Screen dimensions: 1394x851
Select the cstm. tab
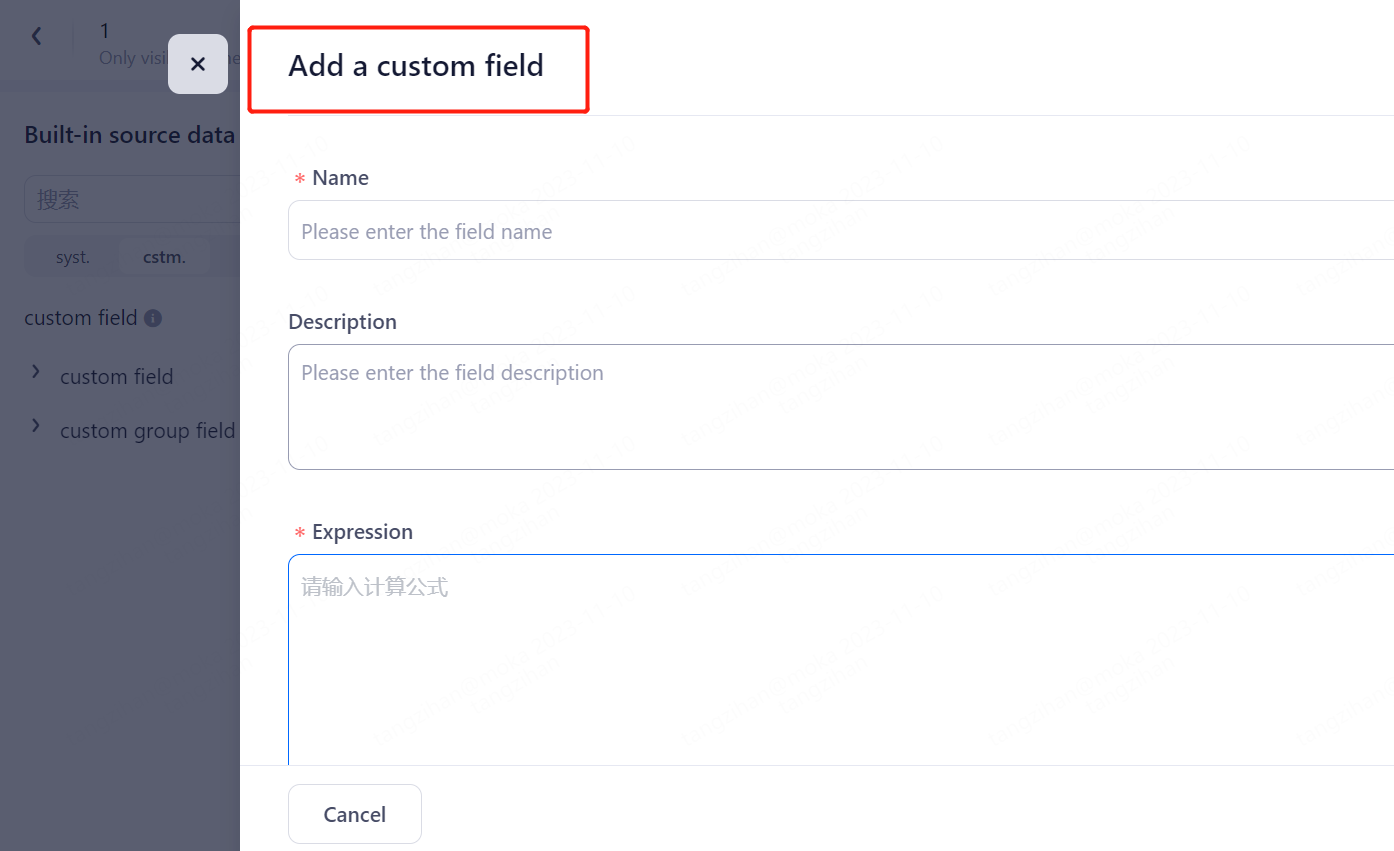pos(164,257)
